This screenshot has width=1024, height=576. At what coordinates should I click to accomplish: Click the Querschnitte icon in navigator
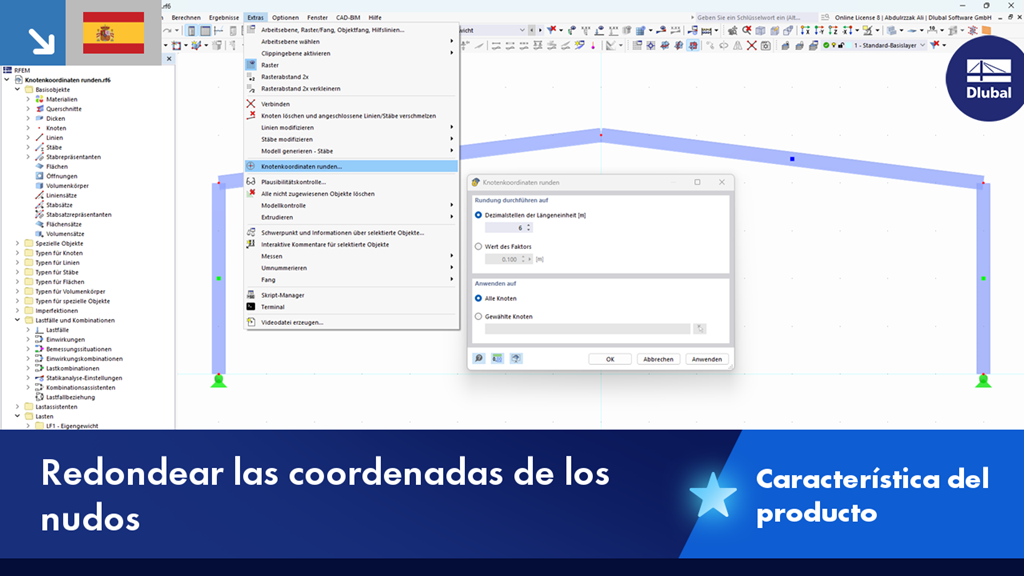click(39, 109)
